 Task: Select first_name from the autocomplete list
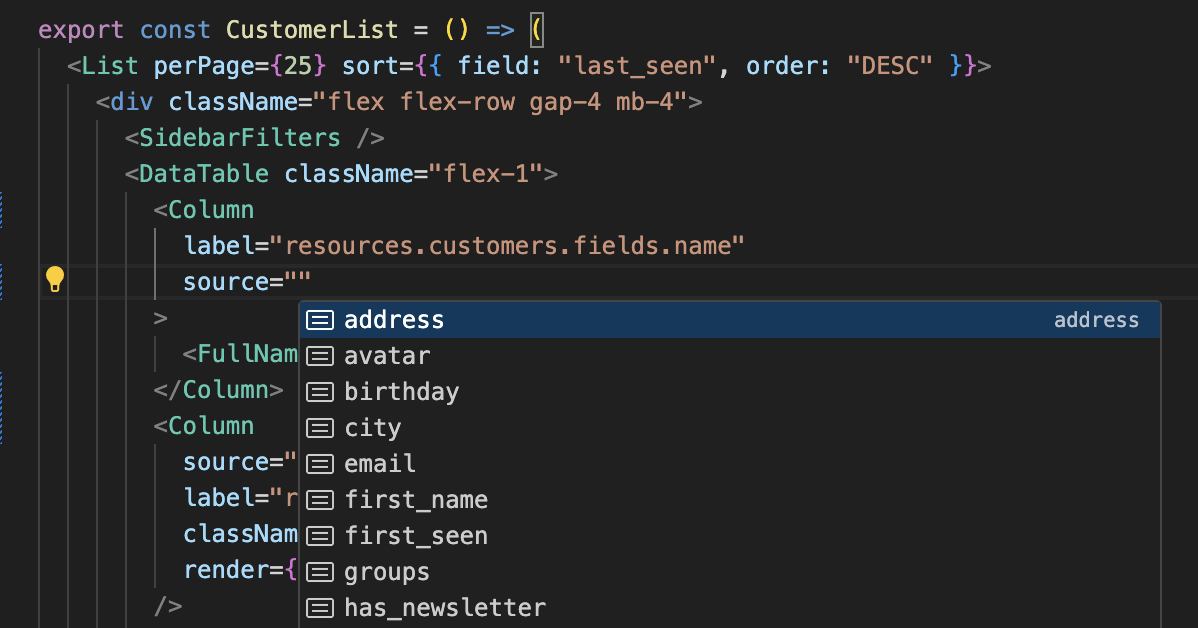pos(418,499)
